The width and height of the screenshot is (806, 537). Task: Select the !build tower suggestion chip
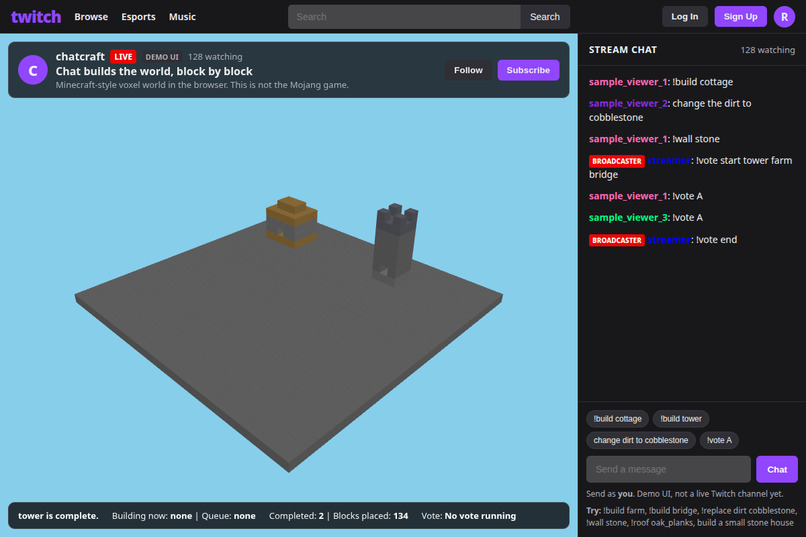click(681, 419)
